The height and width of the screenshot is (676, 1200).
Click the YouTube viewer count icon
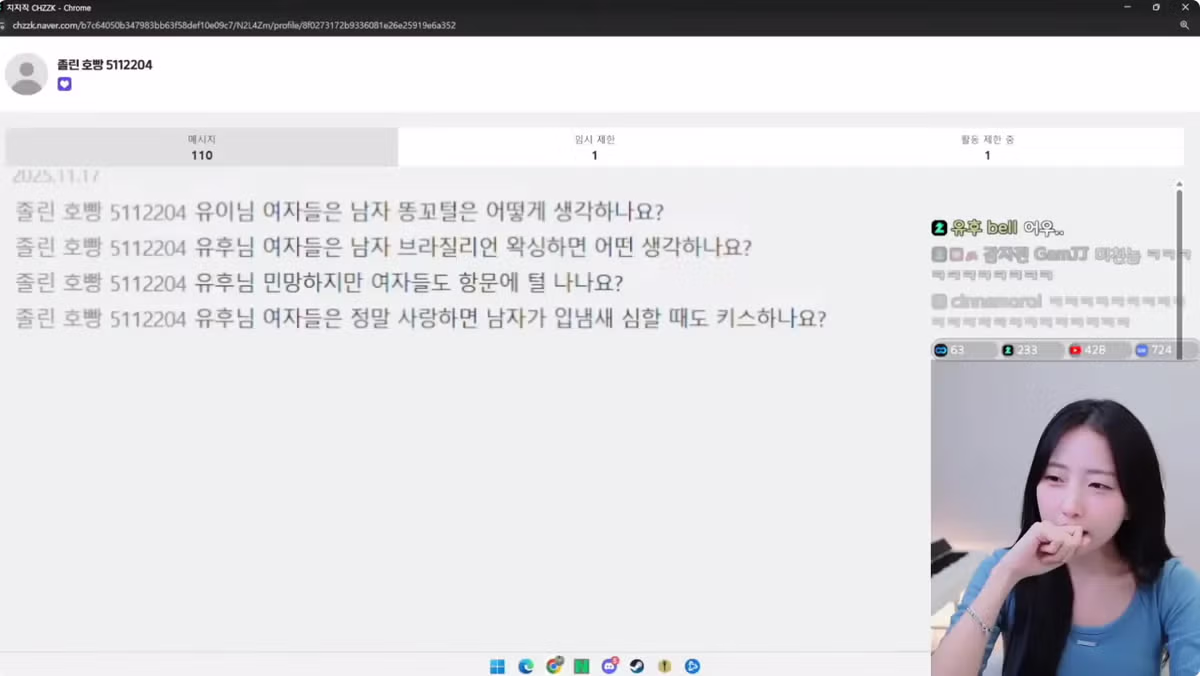coord(1075,349)
